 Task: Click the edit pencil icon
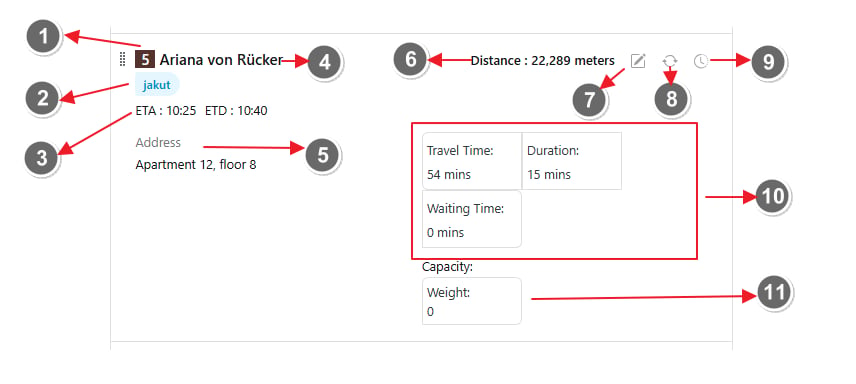(638, 61)
